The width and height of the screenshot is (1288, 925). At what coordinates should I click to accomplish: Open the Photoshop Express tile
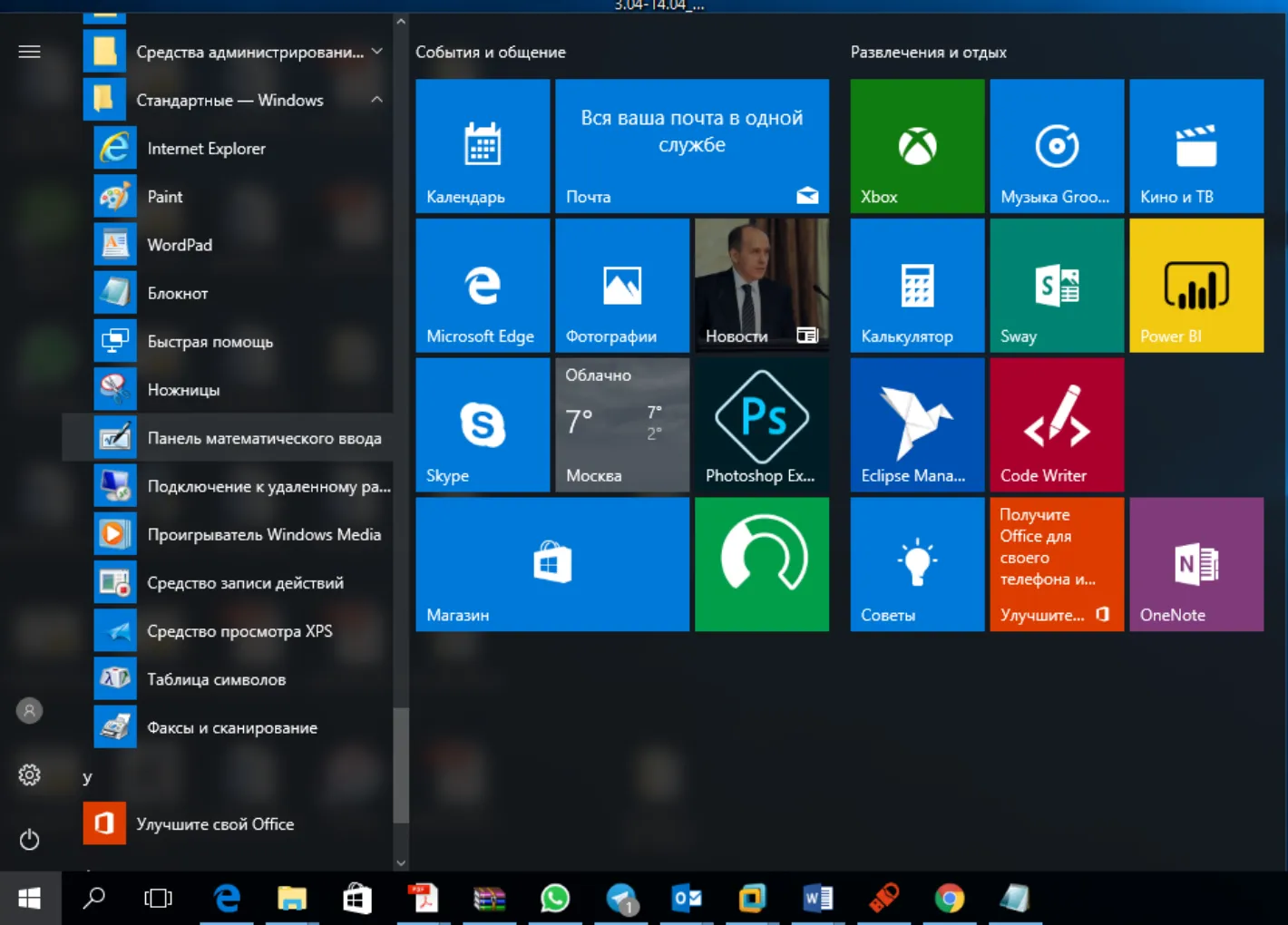coord(761,424)
